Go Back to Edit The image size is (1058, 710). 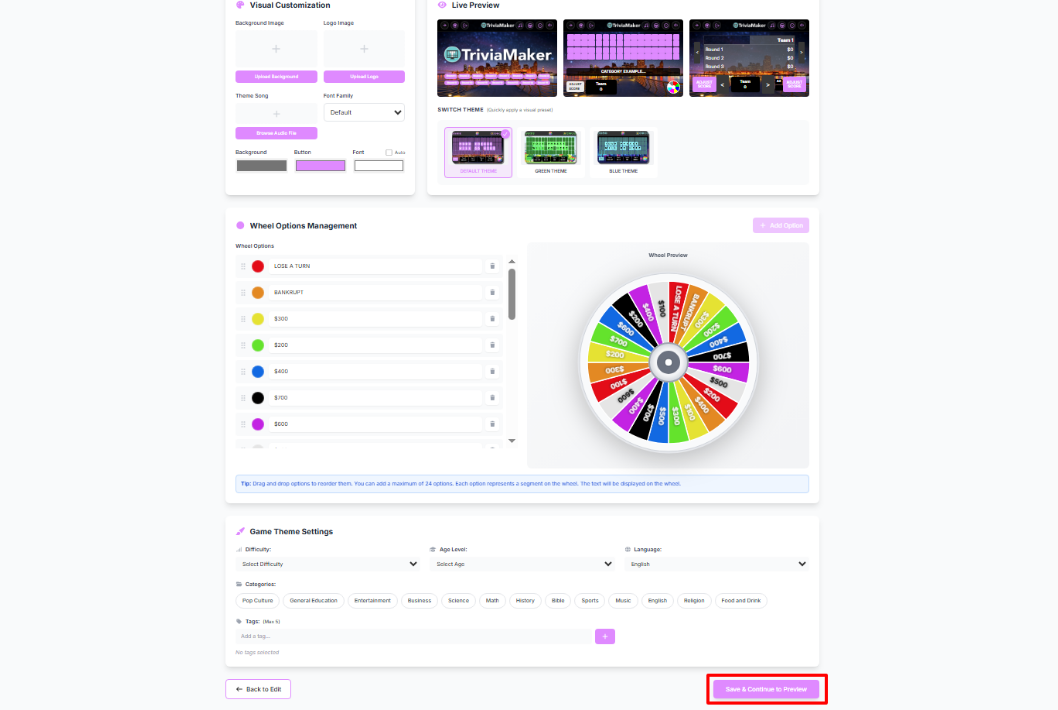click(258, 689)
